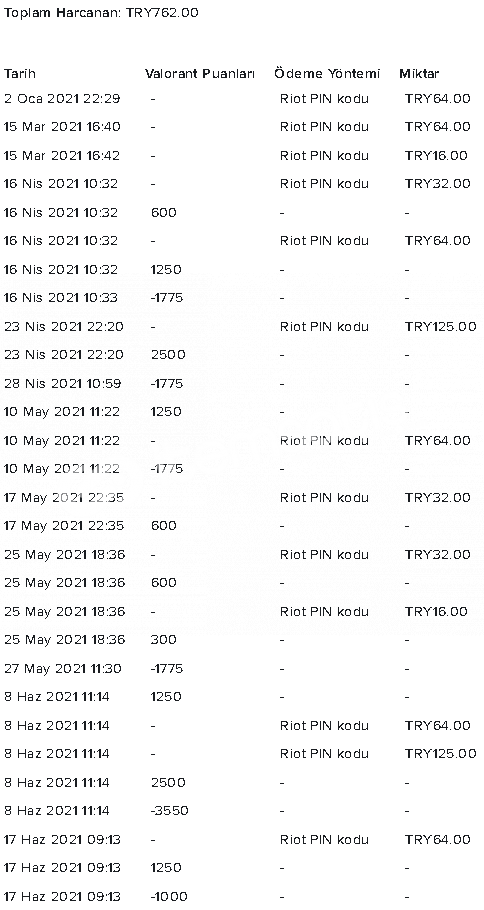Select the Tarih column header

pyautogui.click(x=20, y=74)
